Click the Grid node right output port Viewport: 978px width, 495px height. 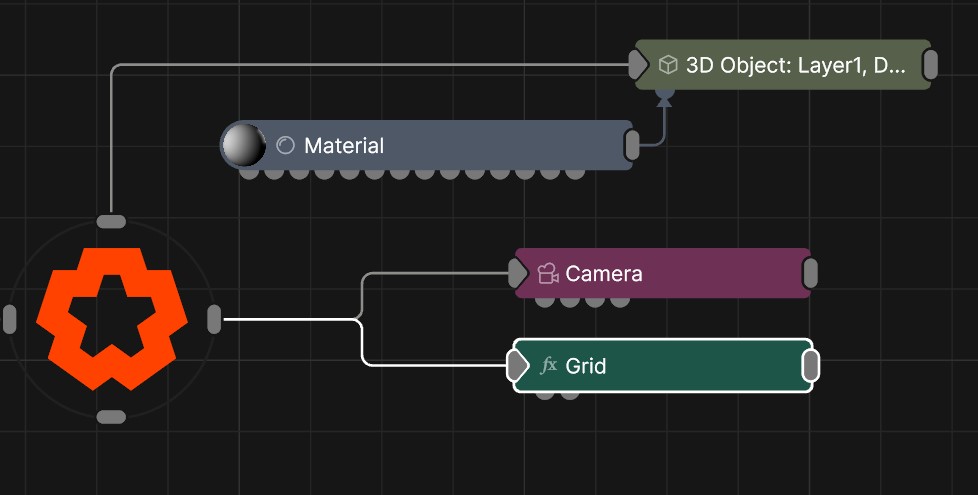click(x=811, y=366)
